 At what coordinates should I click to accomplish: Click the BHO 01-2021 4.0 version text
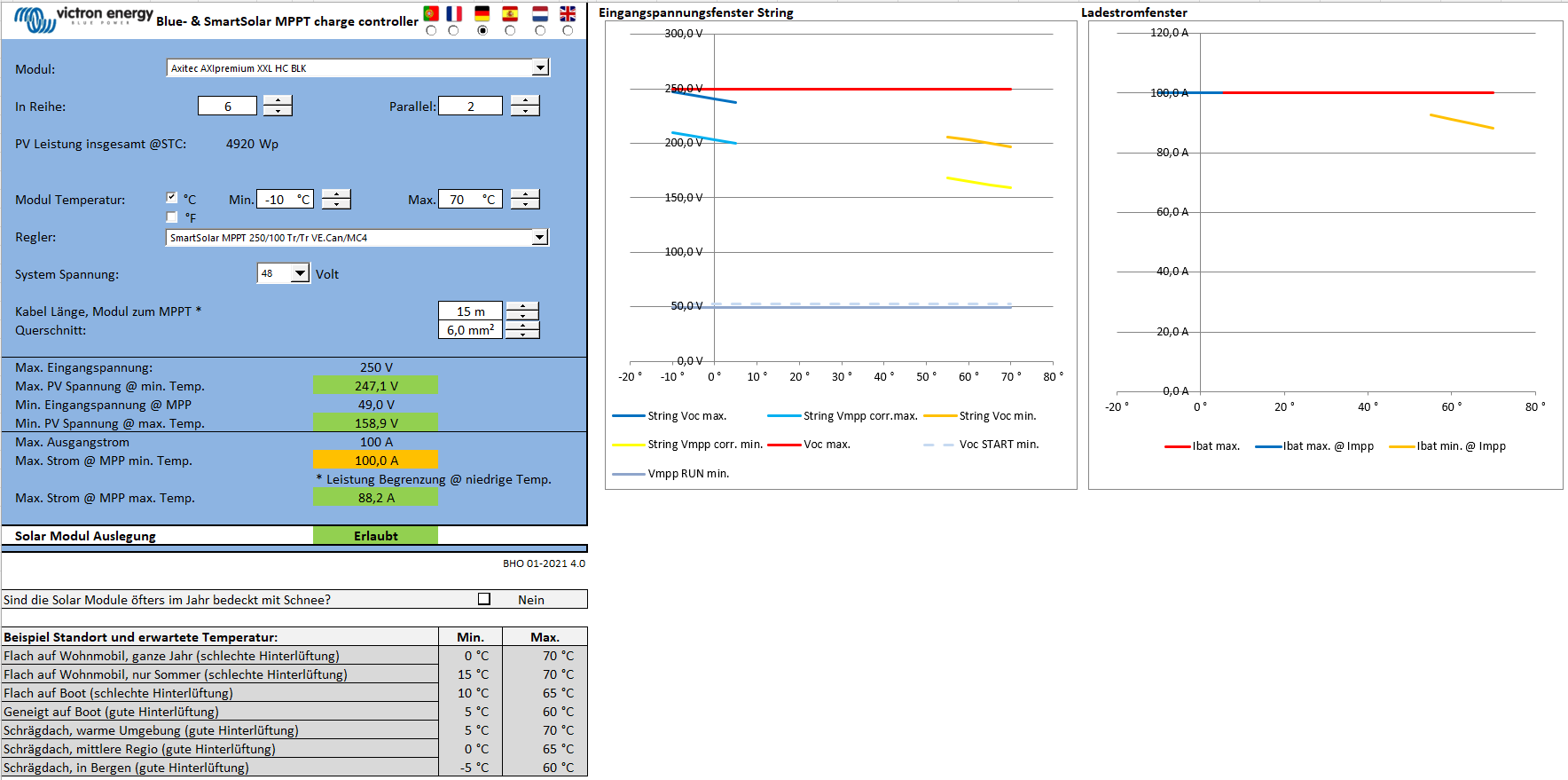544,563
